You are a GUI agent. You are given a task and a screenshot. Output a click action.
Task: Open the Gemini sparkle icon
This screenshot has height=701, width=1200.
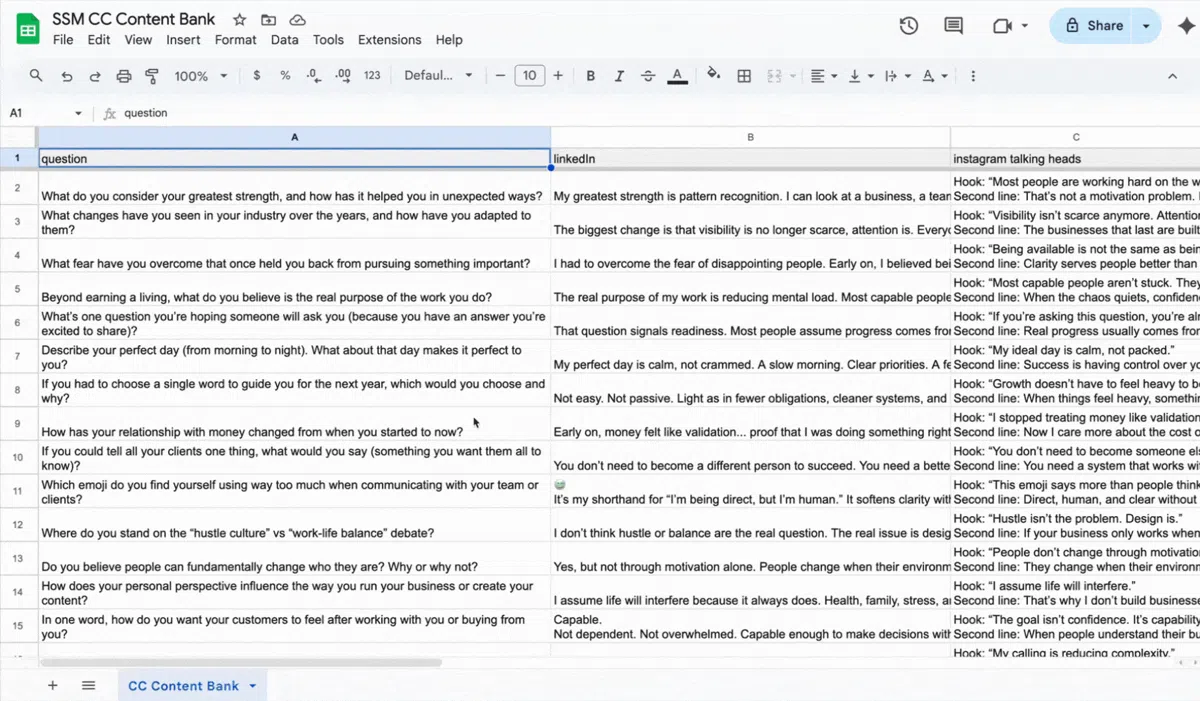[1186, 26]
